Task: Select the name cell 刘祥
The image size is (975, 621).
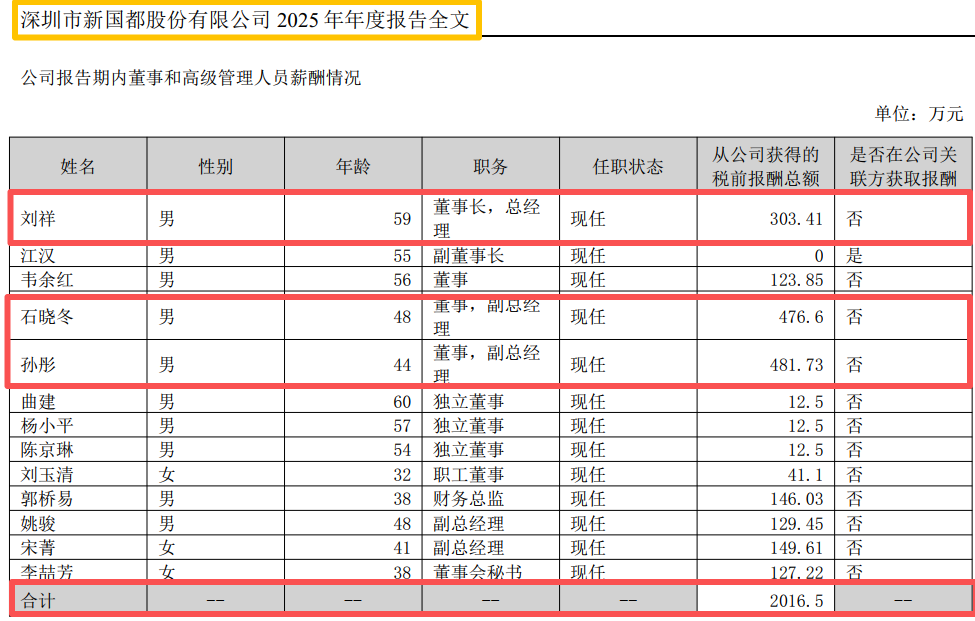Action: click(38, 219)
